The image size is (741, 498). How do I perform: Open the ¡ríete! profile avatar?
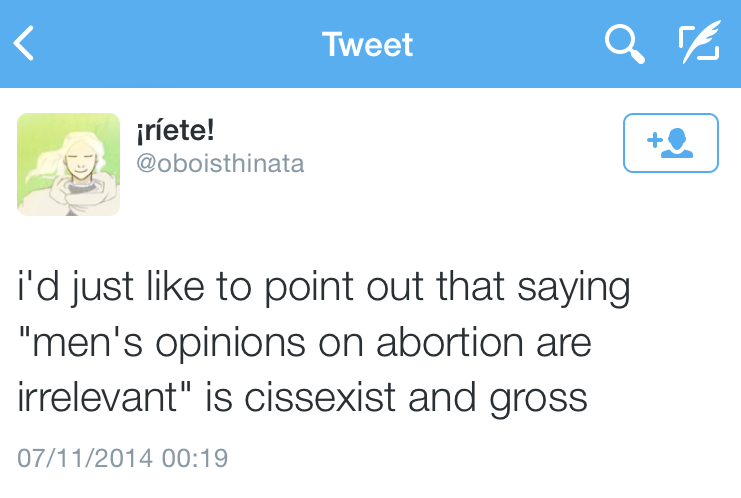tap(68, 165)
